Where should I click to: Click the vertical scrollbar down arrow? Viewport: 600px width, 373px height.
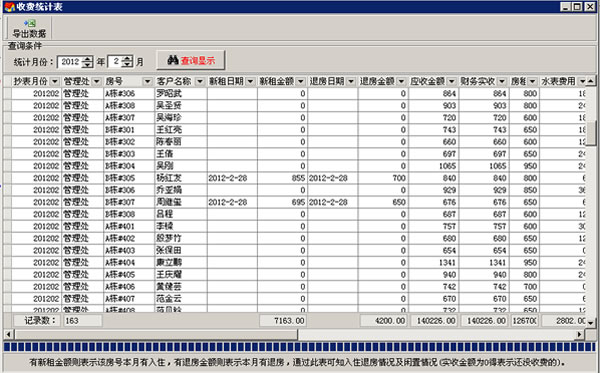[x=591, y=323]
